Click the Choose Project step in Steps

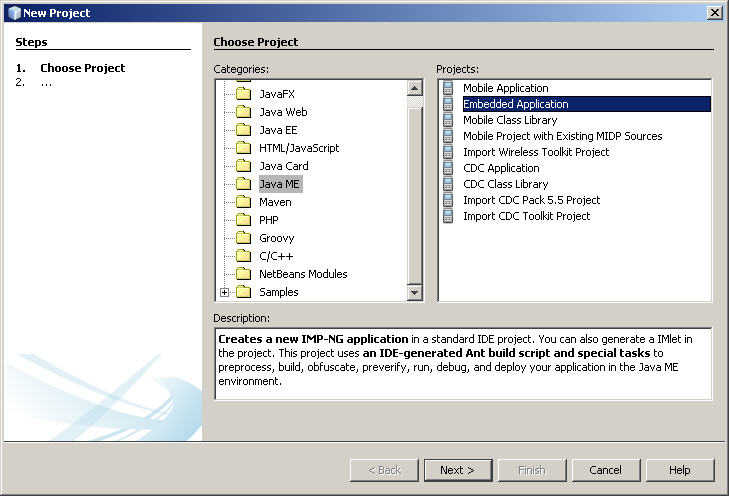(x=82, y=68)
